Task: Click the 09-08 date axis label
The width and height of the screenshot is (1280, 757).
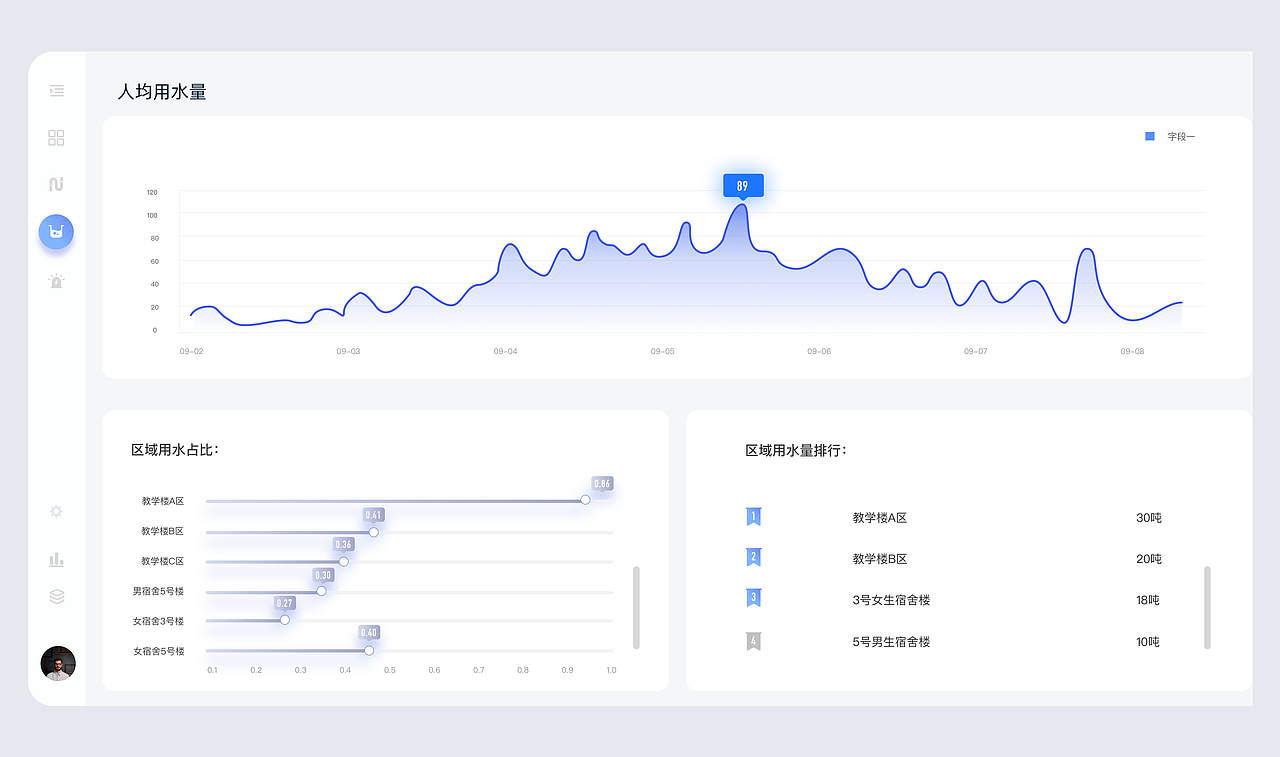Action: coord(1132,352)
